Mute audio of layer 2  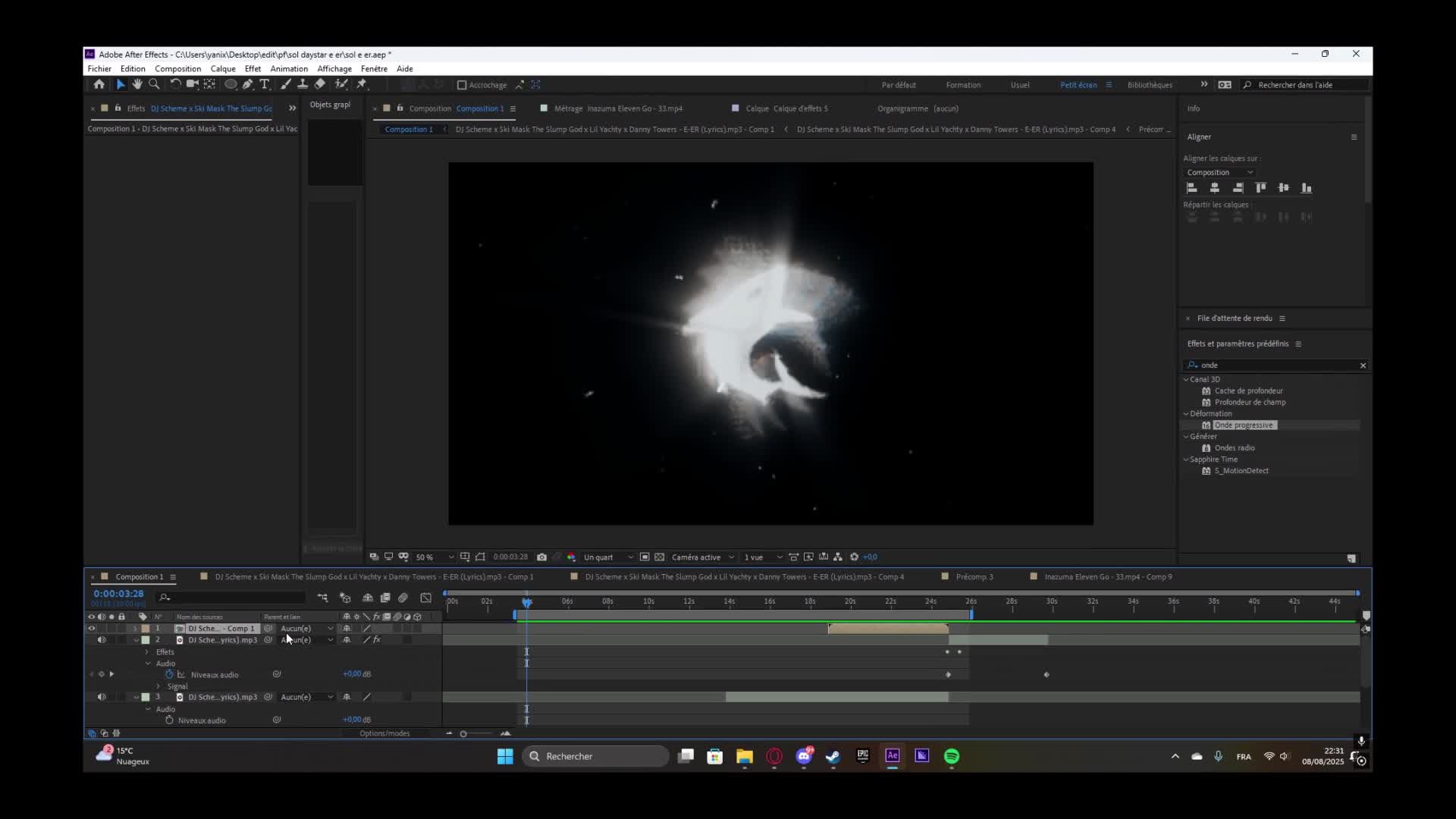click(102, 640)
